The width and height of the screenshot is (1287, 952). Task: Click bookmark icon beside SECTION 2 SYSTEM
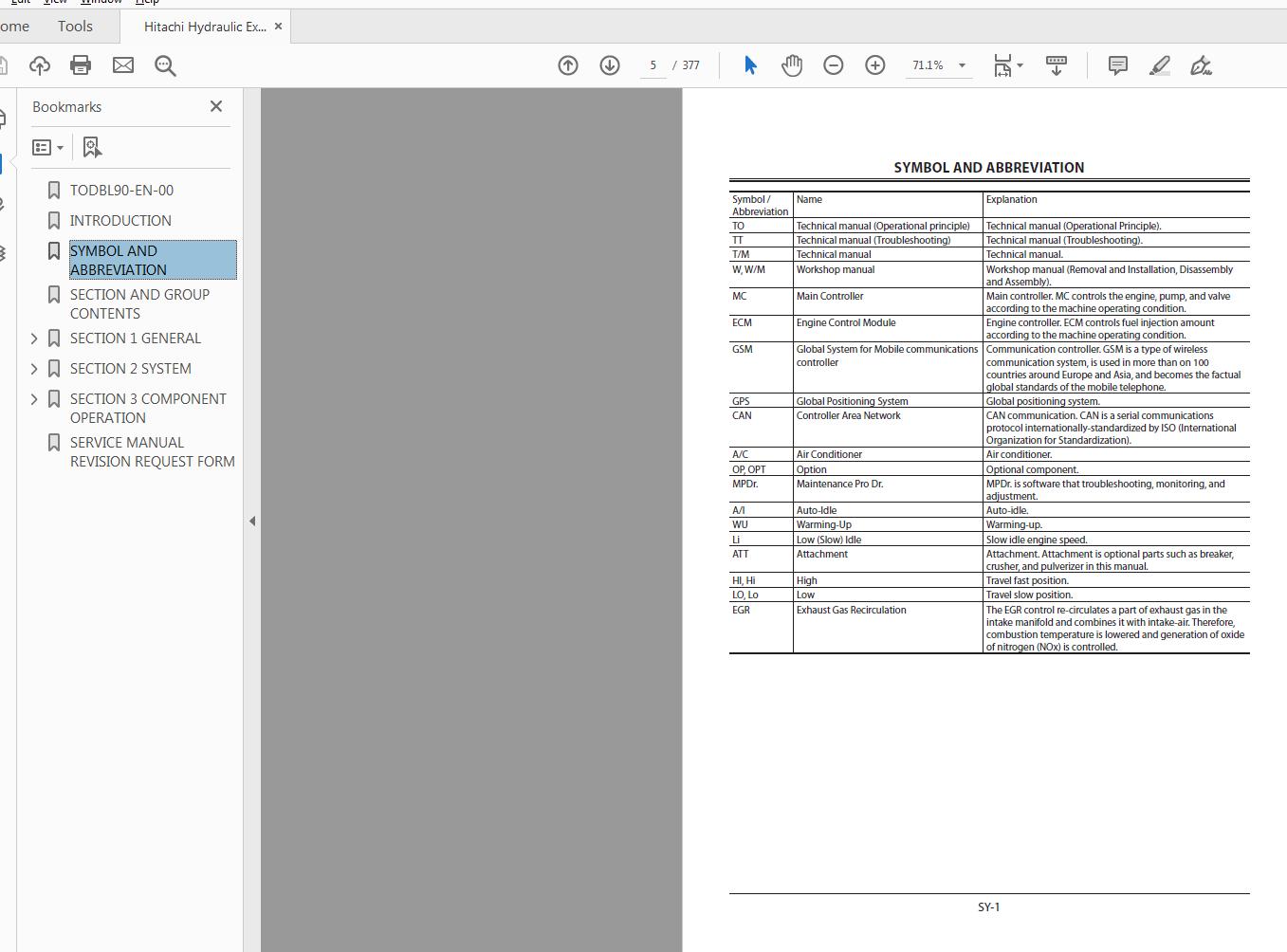click(x=54, y=369)
